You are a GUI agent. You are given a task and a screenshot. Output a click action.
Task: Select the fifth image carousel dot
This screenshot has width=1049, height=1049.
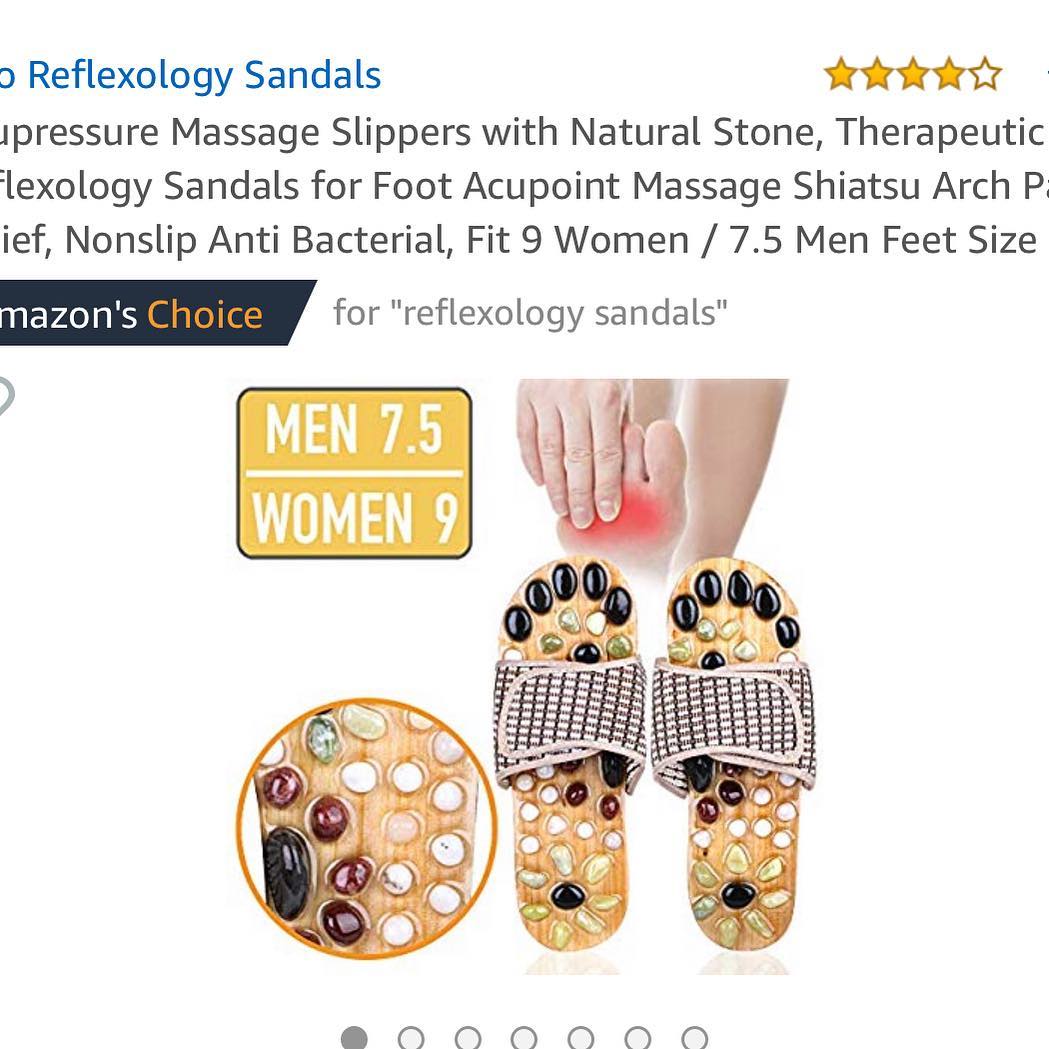[581, 1038]
